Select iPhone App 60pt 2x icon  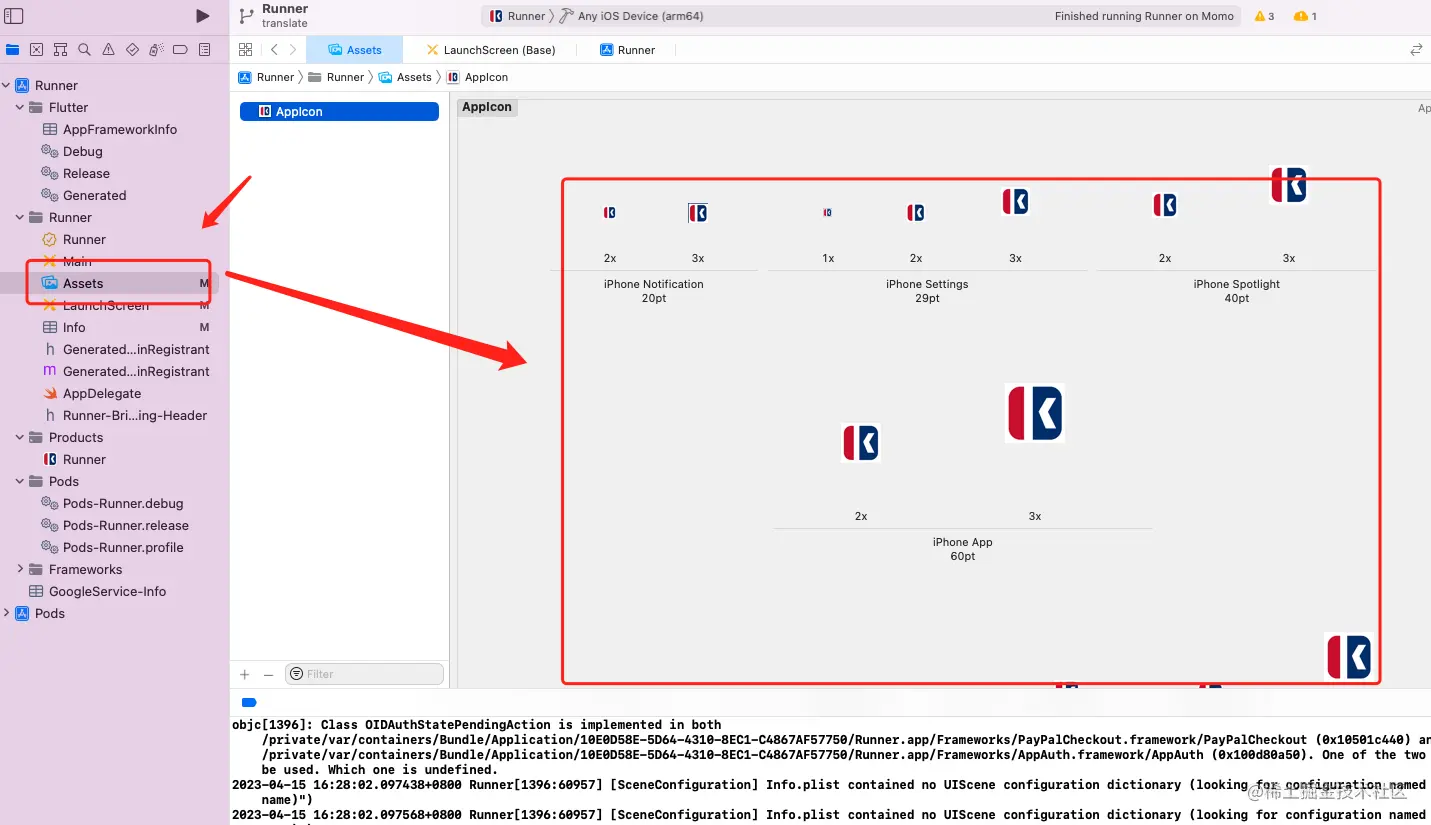point(861,443)
